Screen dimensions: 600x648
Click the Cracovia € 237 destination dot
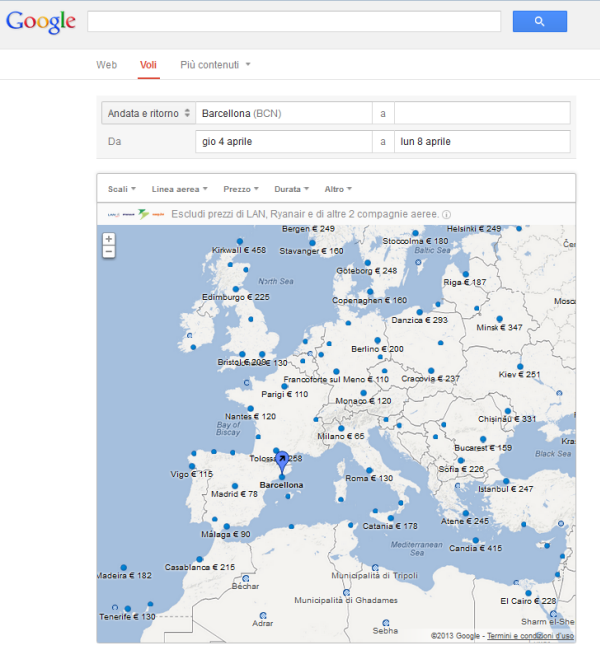tap(431, 371)
